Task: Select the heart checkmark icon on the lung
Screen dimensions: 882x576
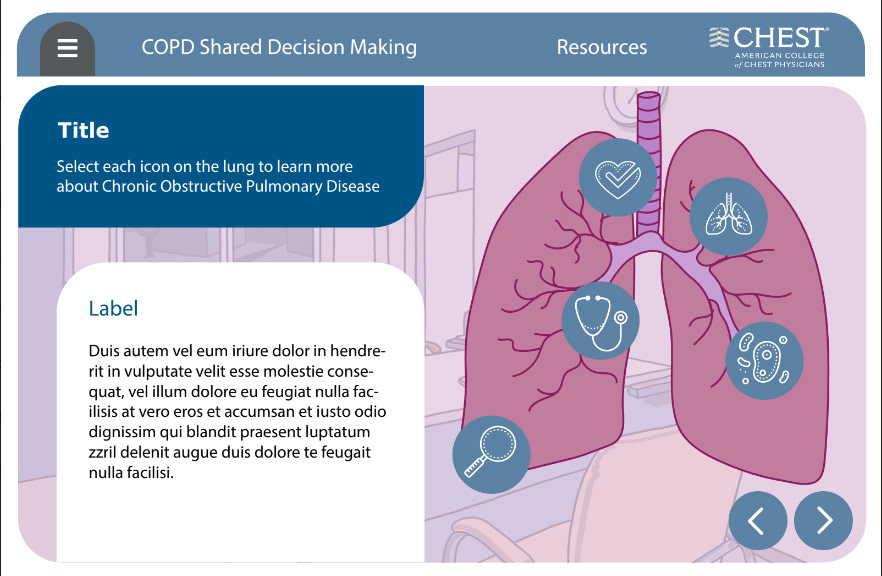Action: click(617, 177)
